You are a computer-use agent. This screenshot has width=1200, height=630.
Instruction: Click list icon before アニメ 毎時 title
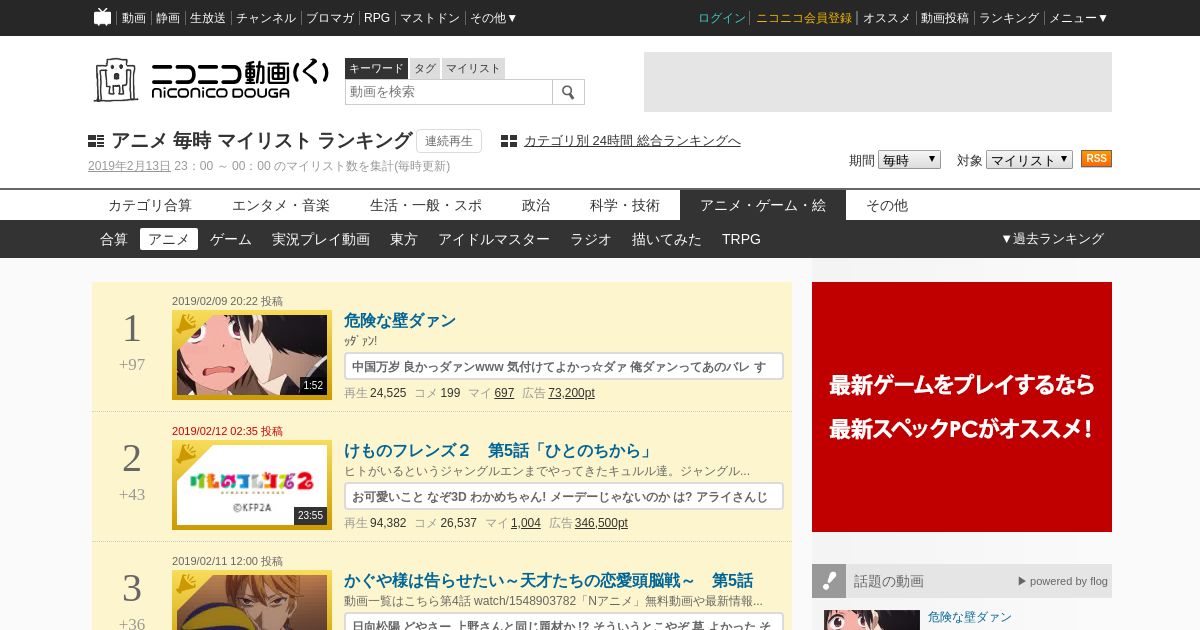[96, 141]
